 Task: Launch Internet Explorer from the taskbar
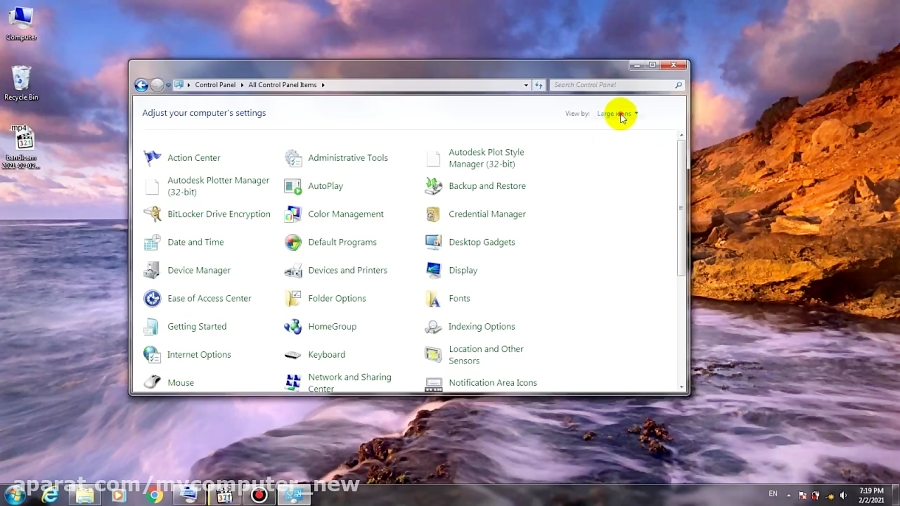point(50,495)
